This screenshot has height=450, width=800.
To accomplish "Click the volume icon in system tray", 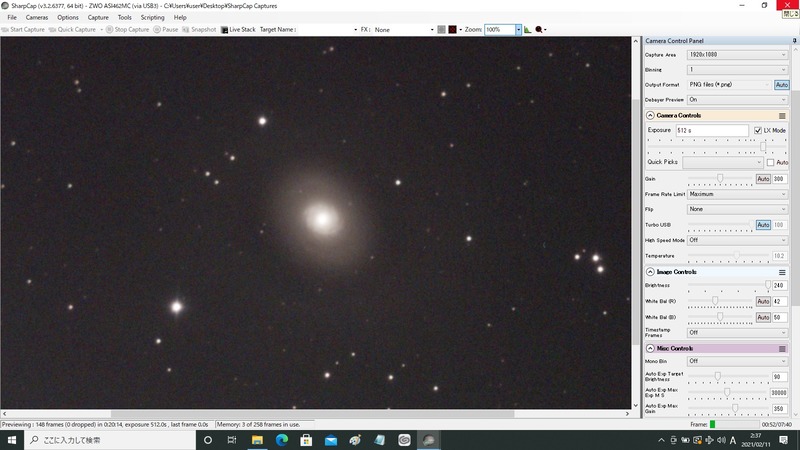I will 721,440.
